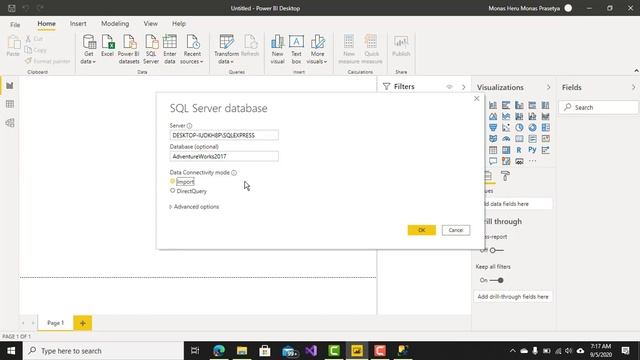Toggle Filters pane visibility eye icon
The width and height of the screenshot is (640, 360).
point(449,87)
